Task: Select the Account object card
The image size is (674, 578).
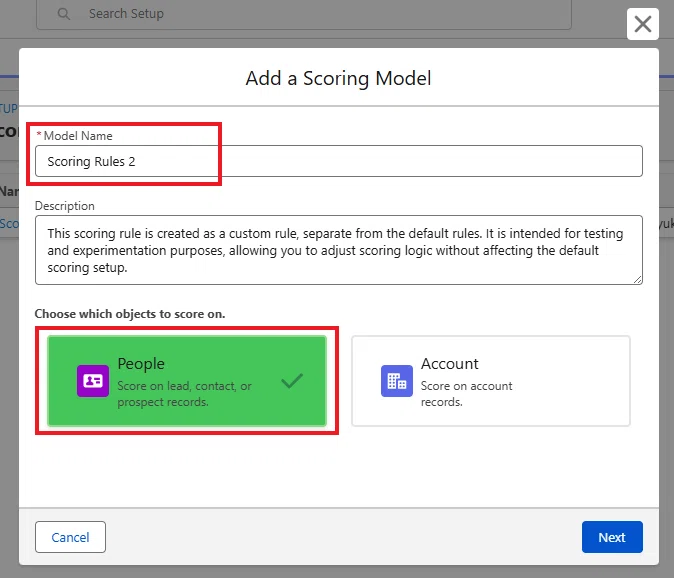Action: pos(491,381)
